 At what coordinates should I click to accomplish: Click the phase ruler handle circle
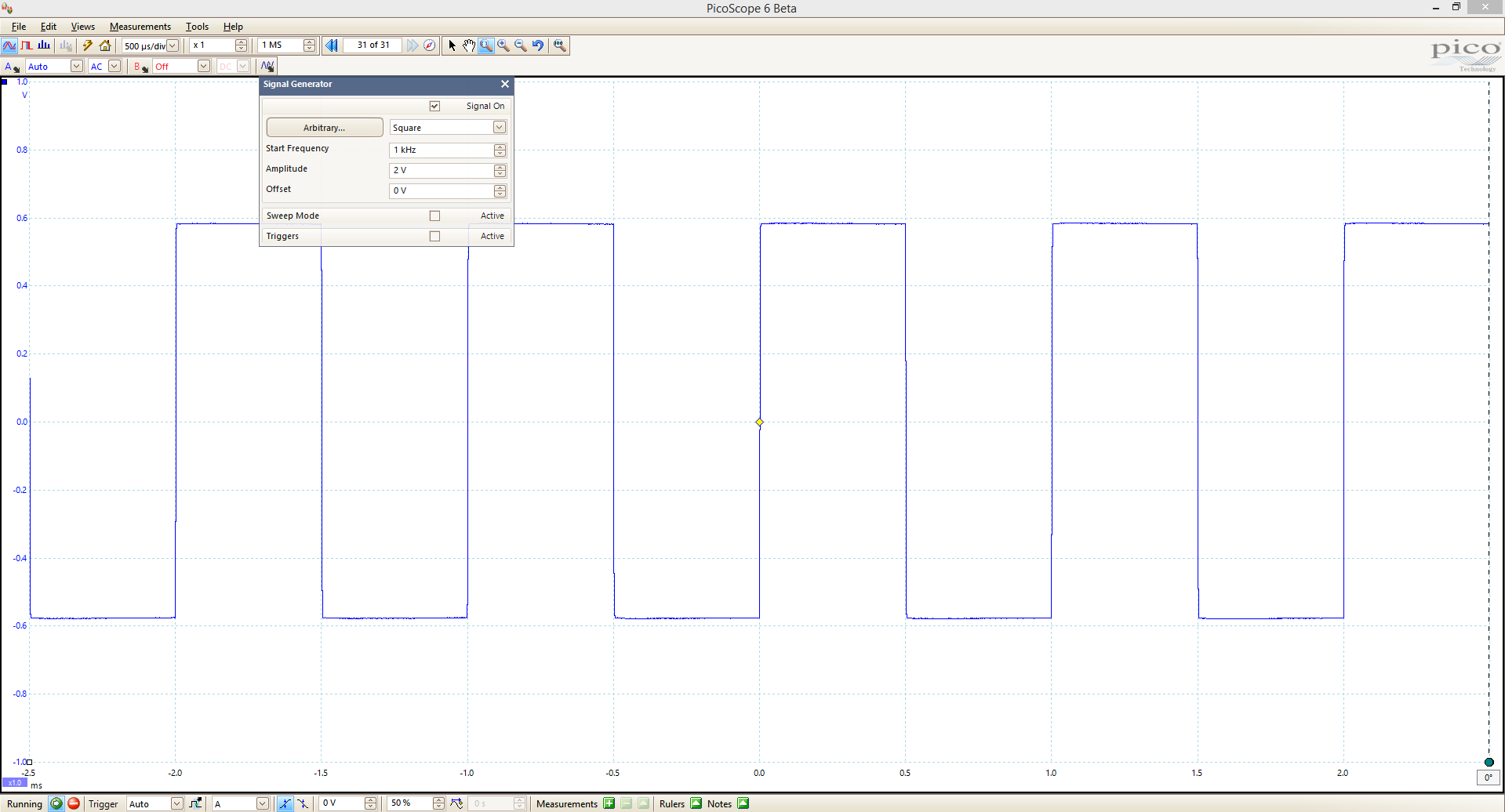(x=1489, y=762)
